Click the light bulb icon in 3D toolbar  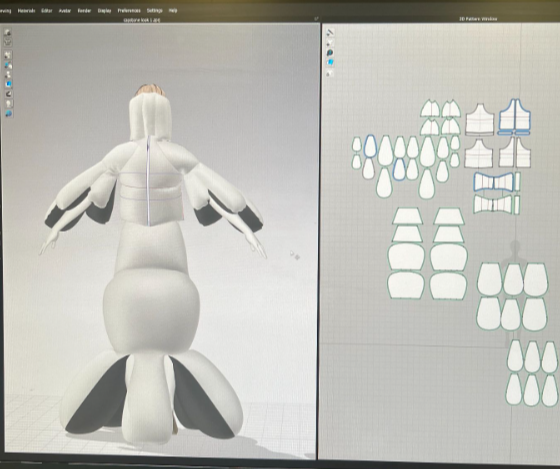(x=8, y=104)
